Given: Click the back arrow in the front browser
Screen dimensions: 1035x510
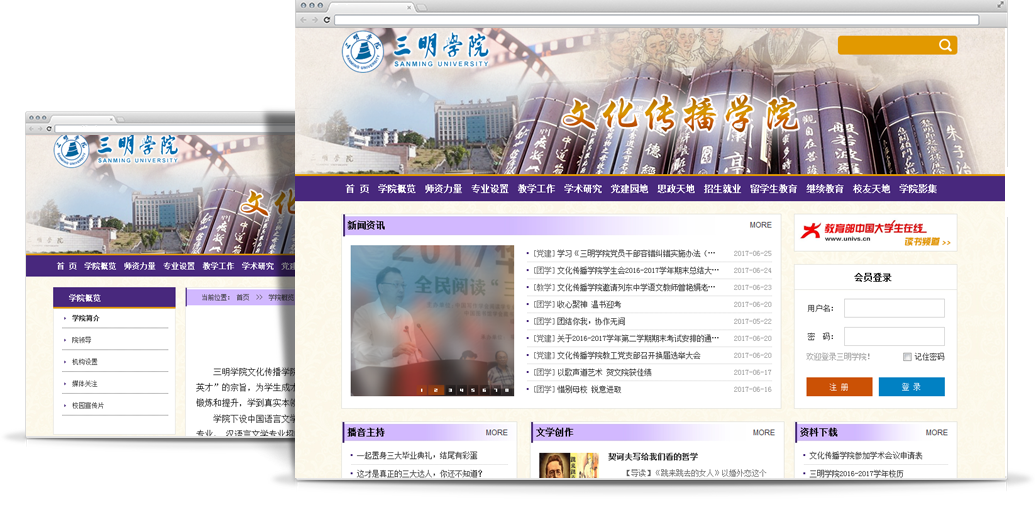Looking at the screenshot, I should (x=304, y=20).
